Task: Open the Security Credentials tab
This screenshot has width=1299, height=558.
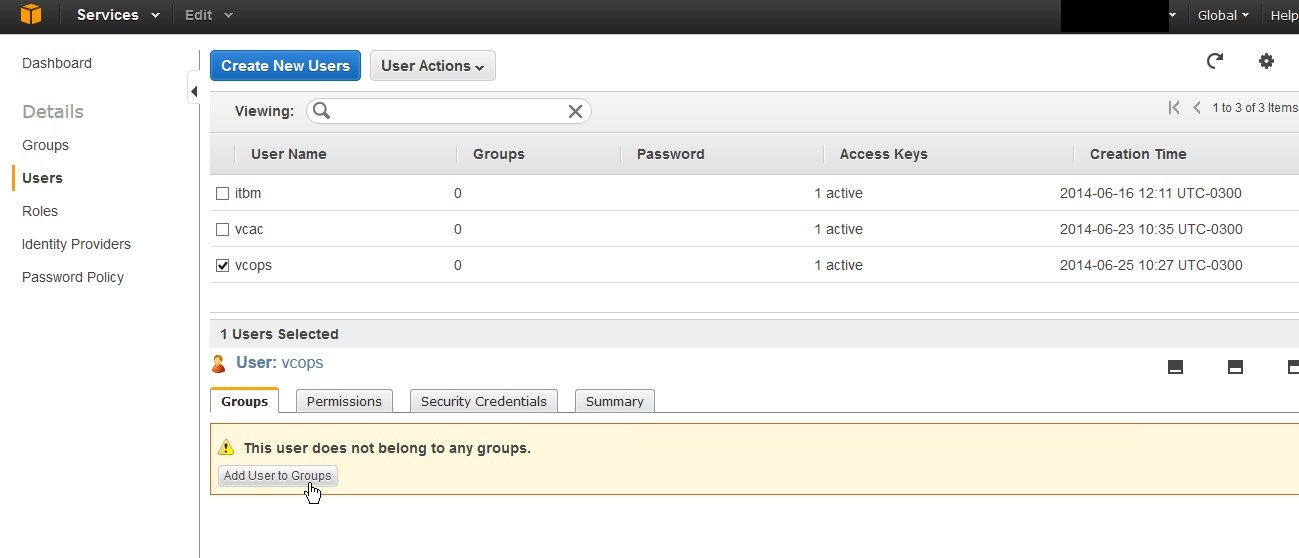Action: [x=483, y=401]
